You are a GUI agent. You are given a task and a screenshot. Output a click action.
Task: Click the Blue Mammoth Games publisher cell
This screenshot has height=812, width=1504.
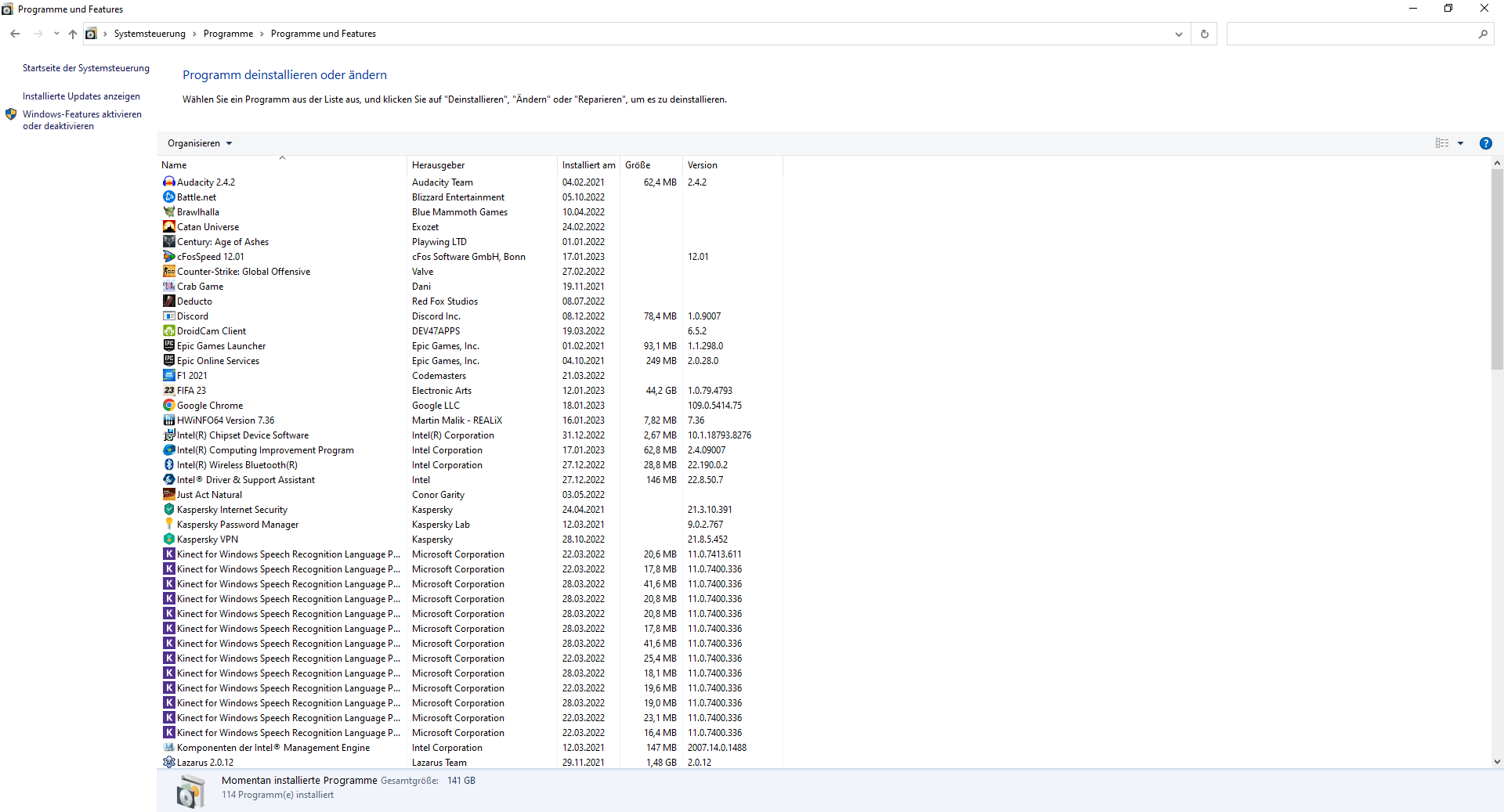pos(460,212)
